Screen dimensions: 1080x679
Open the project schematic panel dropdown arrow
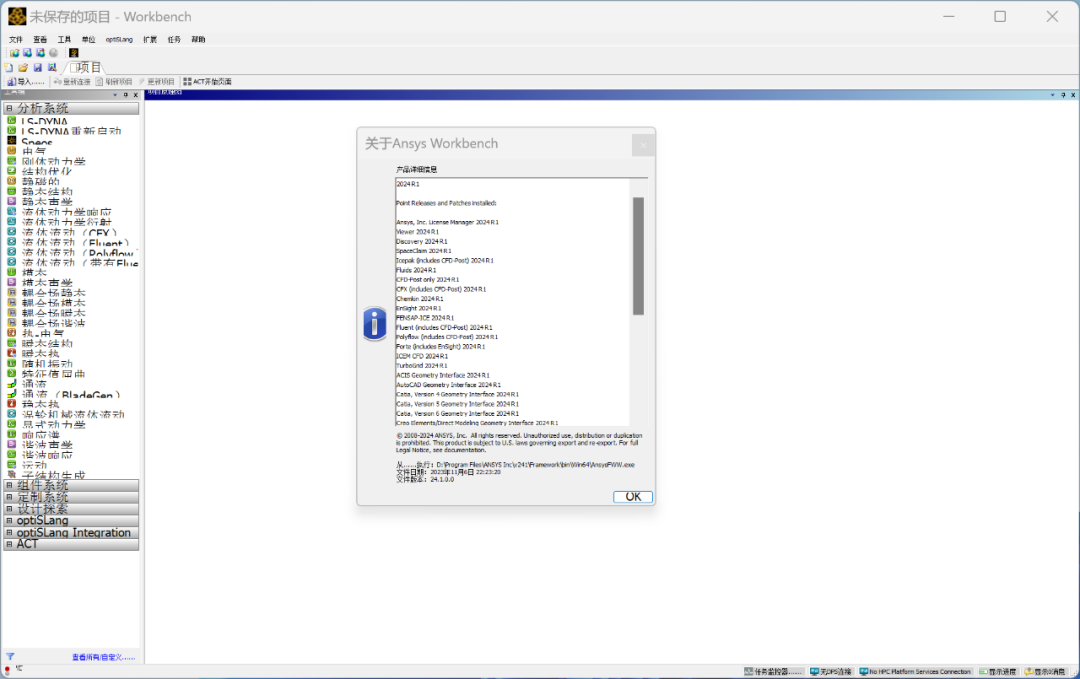tap(1052, 95)
